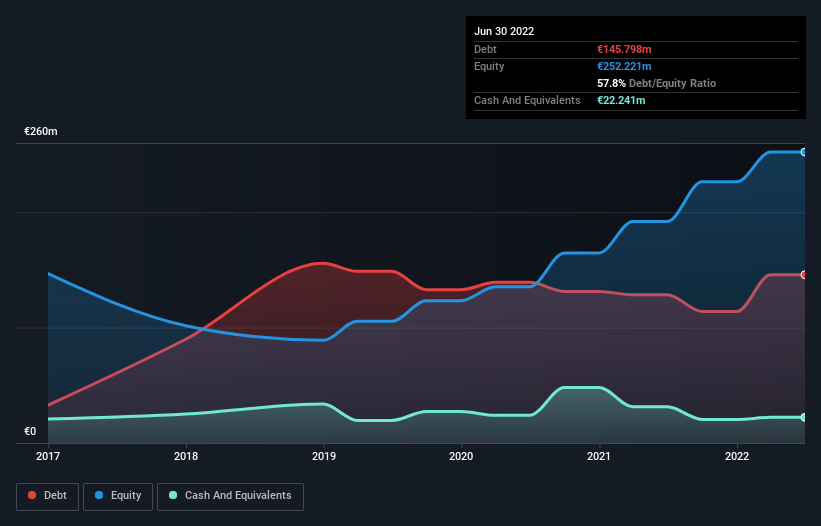821x526 pixels.
Task: Click the teal Cash legend dot
Action: tap(173, 495)
